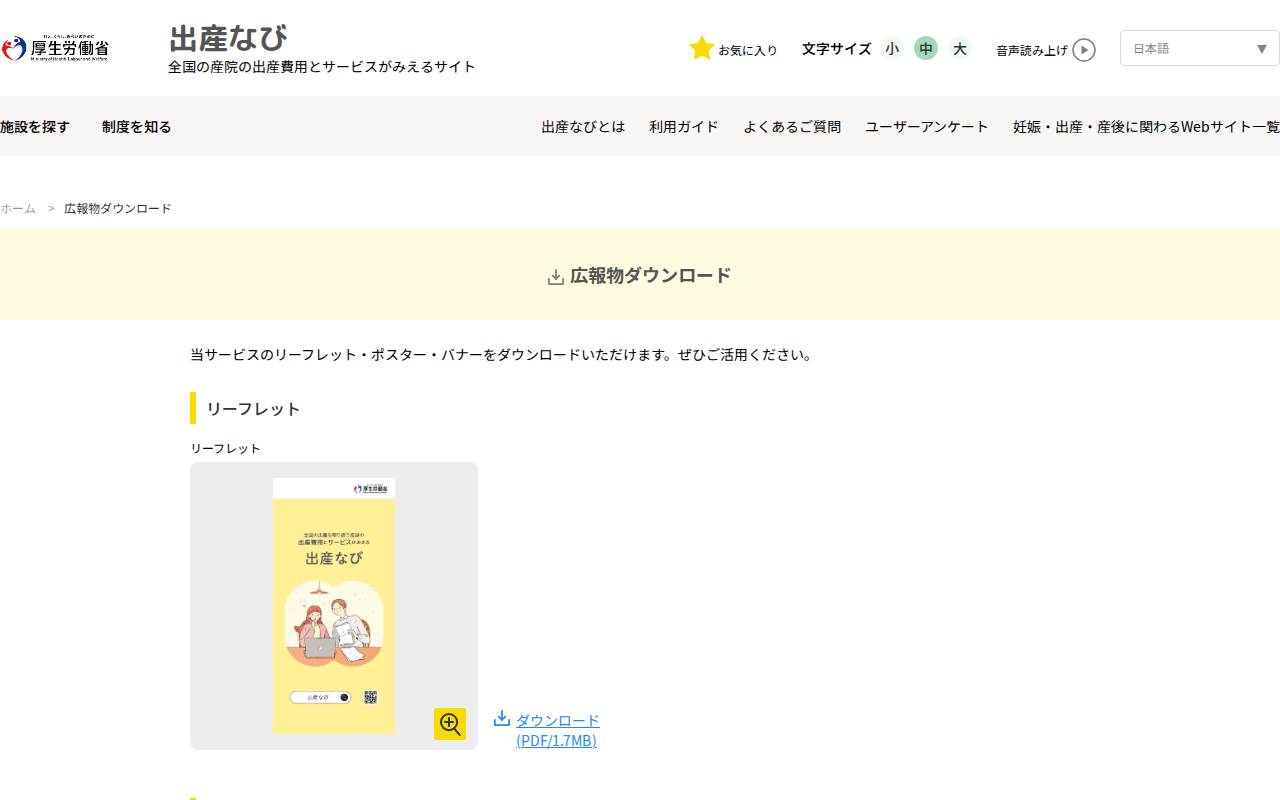Click the yellow star favorites icon

point(702,48)
